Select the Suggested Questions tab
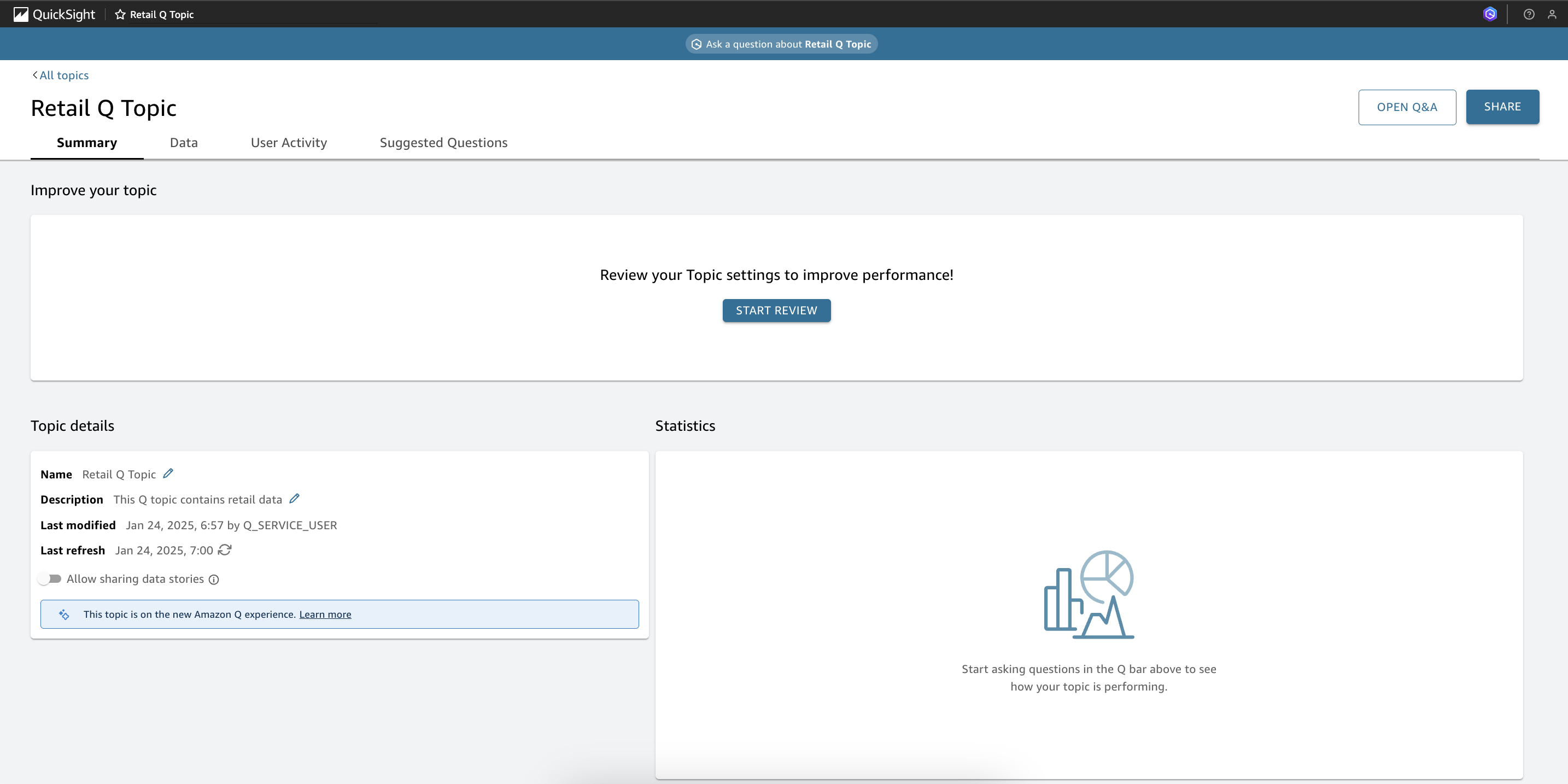Viewport: 1568px width, 784px height. (443, 143)
